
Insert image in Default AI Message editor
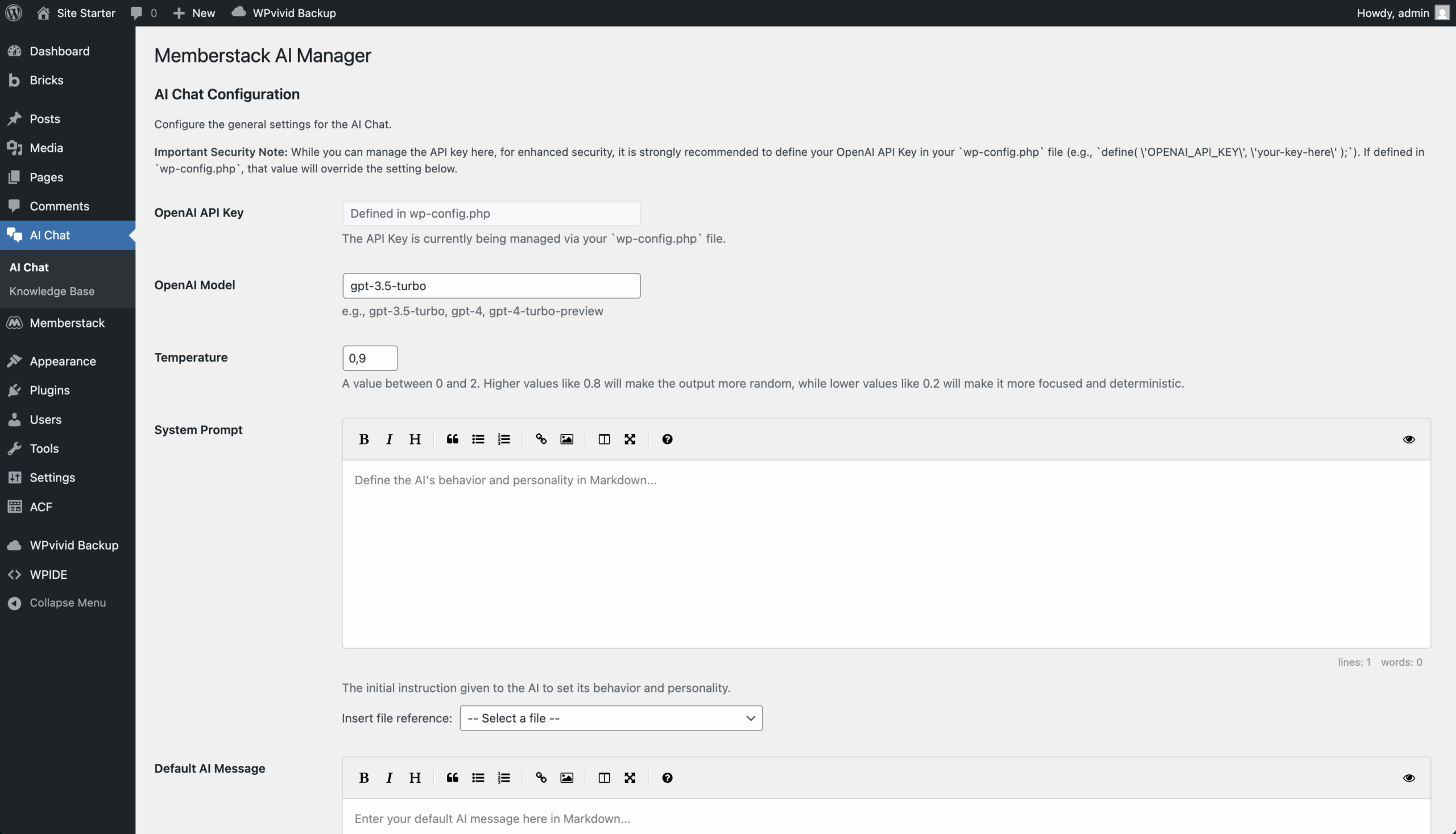[x=566, y=778]
